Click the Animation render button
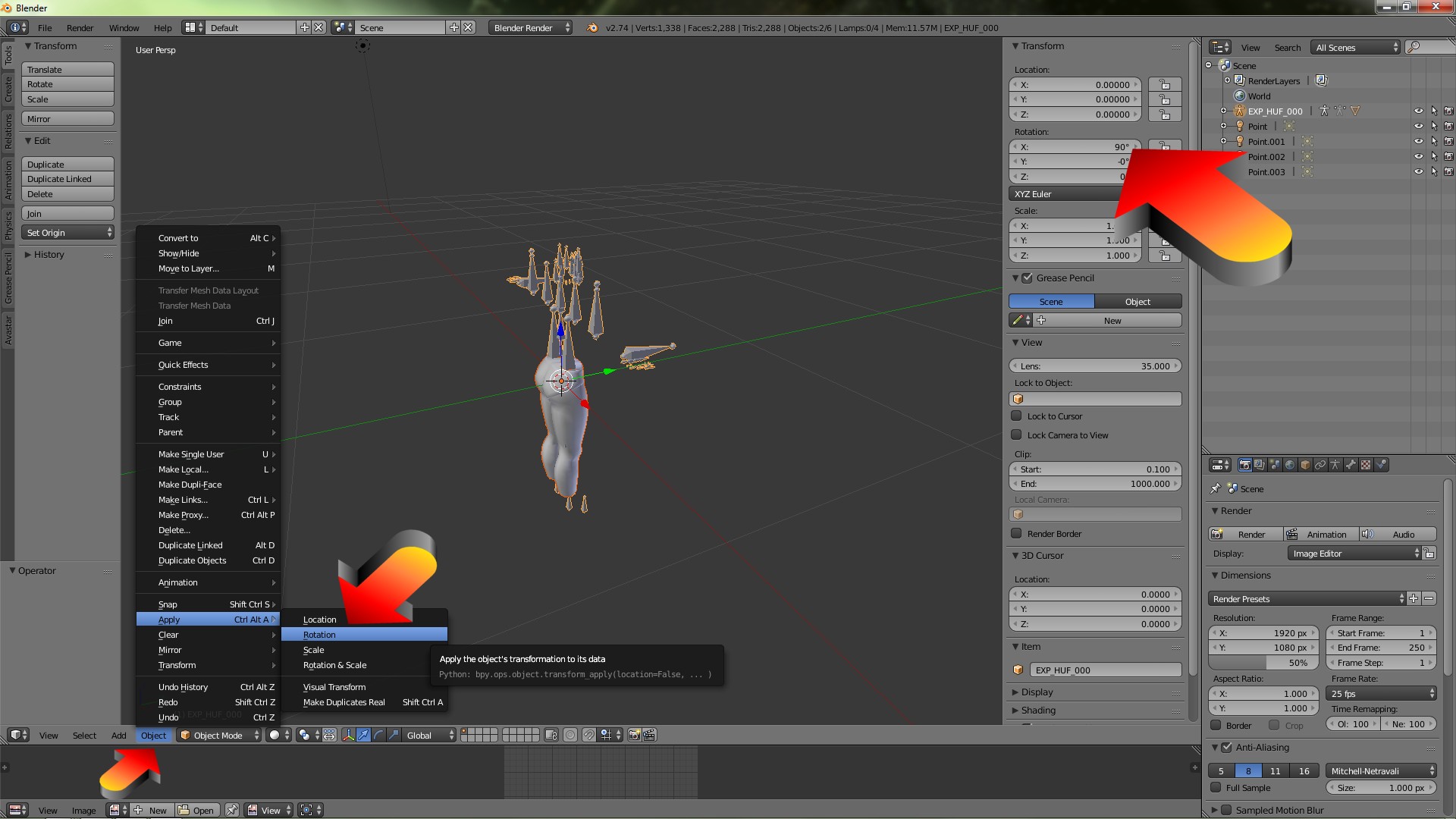This screenshot has width=1456, height=819. [x=1320, y=534]
